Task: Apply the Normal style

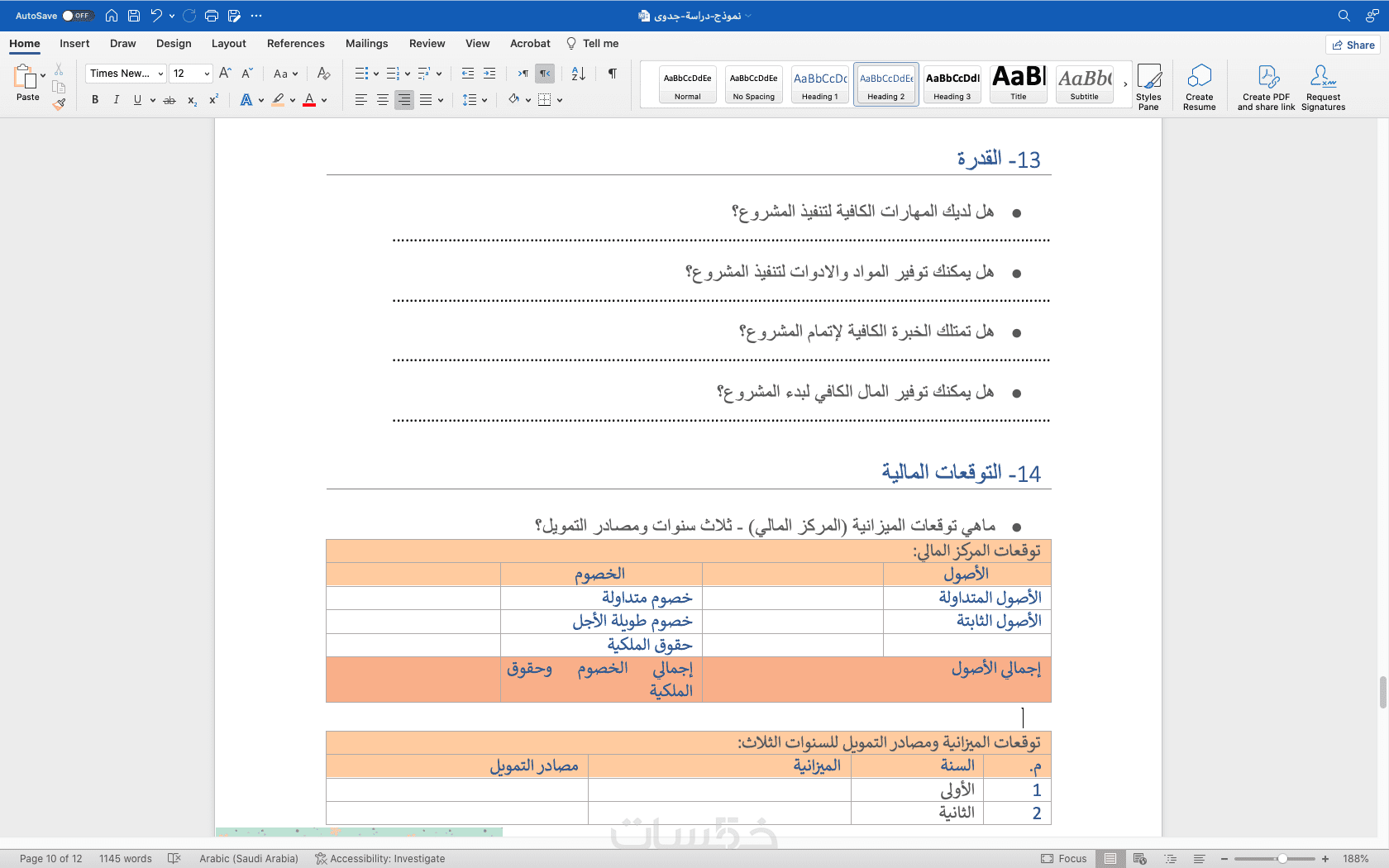Action: (x=688, y=84)
